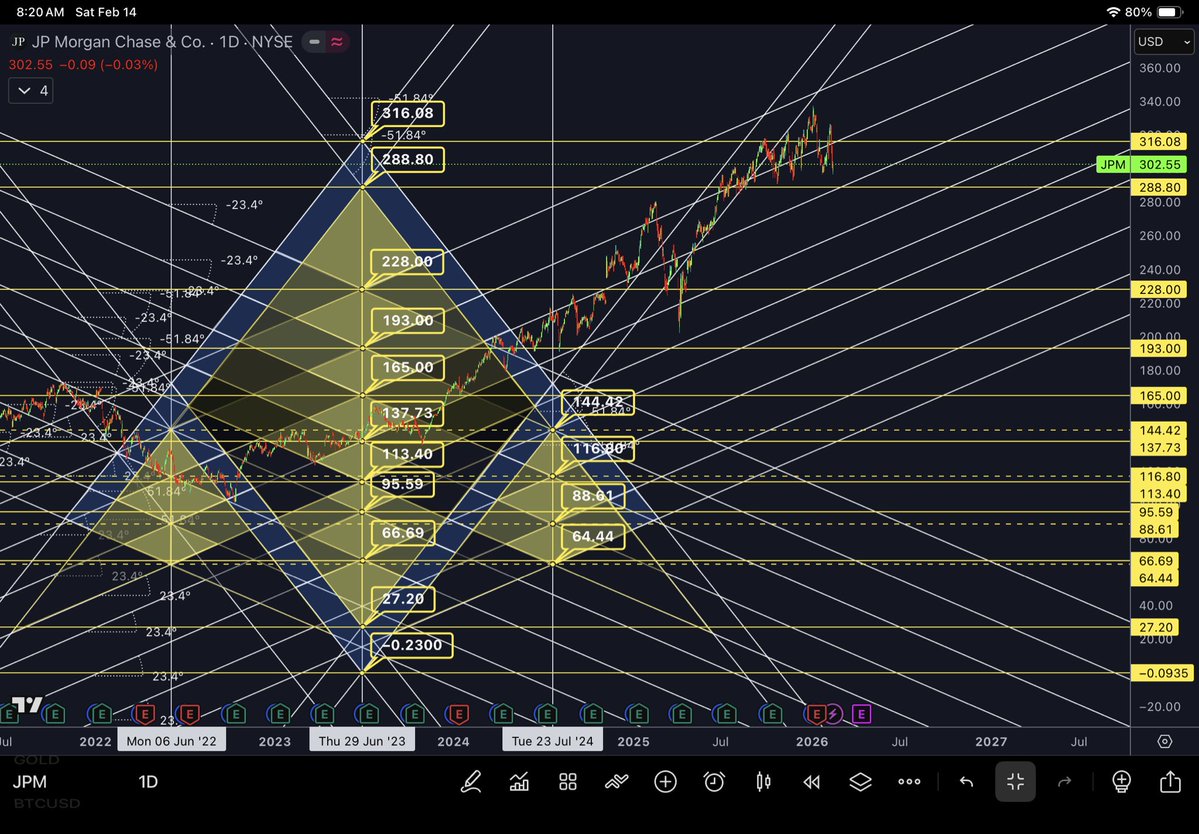Exit fullscreen using the collapse arrows button
The height and width of the screenshot is (834, 1199).
[x=1015, y=781]
